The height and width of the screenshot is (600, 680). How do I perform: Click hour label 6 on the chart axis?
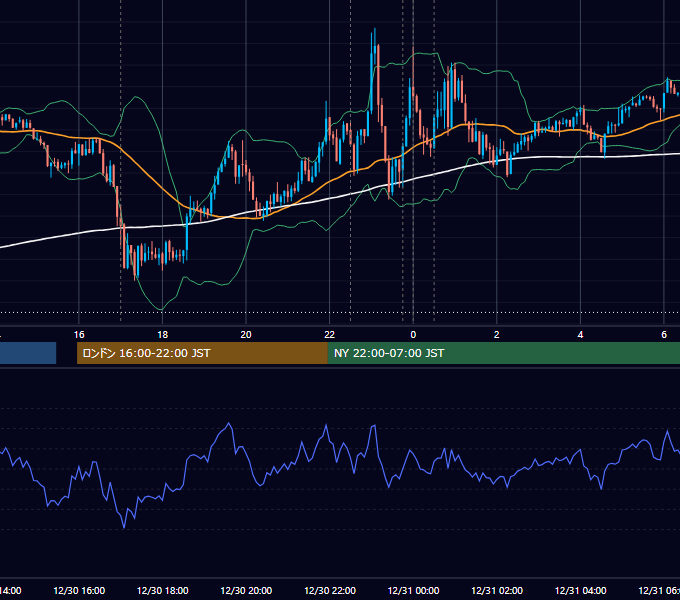(664, 335)
